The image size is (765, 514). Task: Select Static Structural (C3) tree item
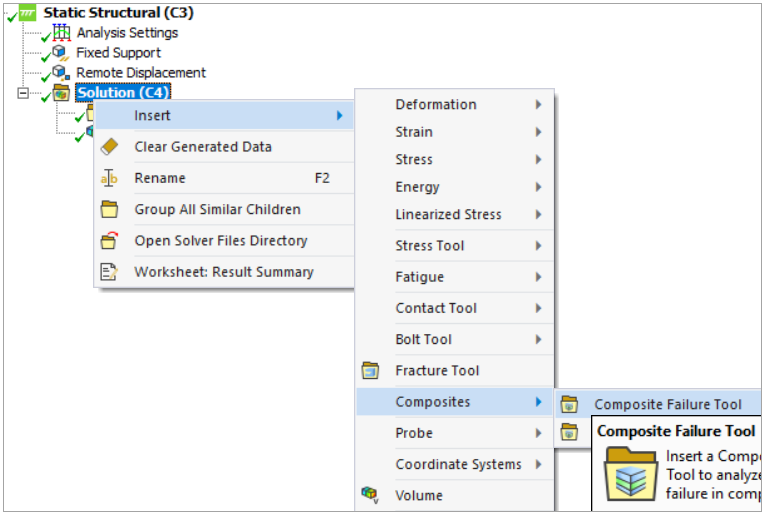[118, 13]
